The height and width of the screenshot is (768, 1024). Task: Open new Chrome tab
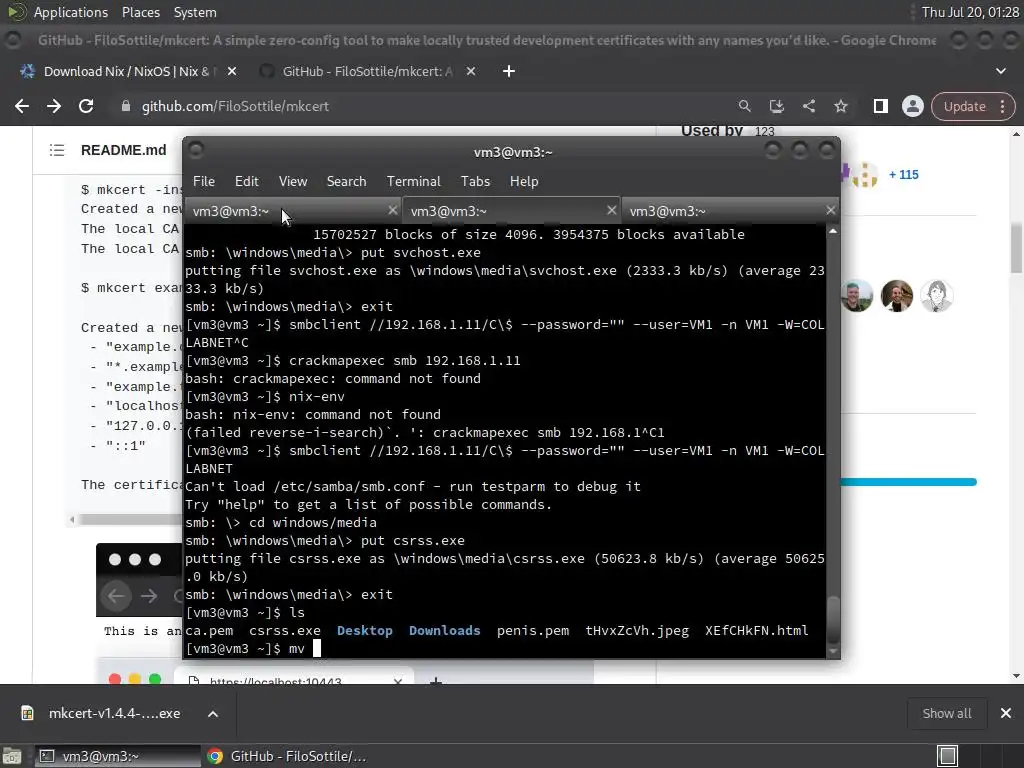[x=509, y=71]
